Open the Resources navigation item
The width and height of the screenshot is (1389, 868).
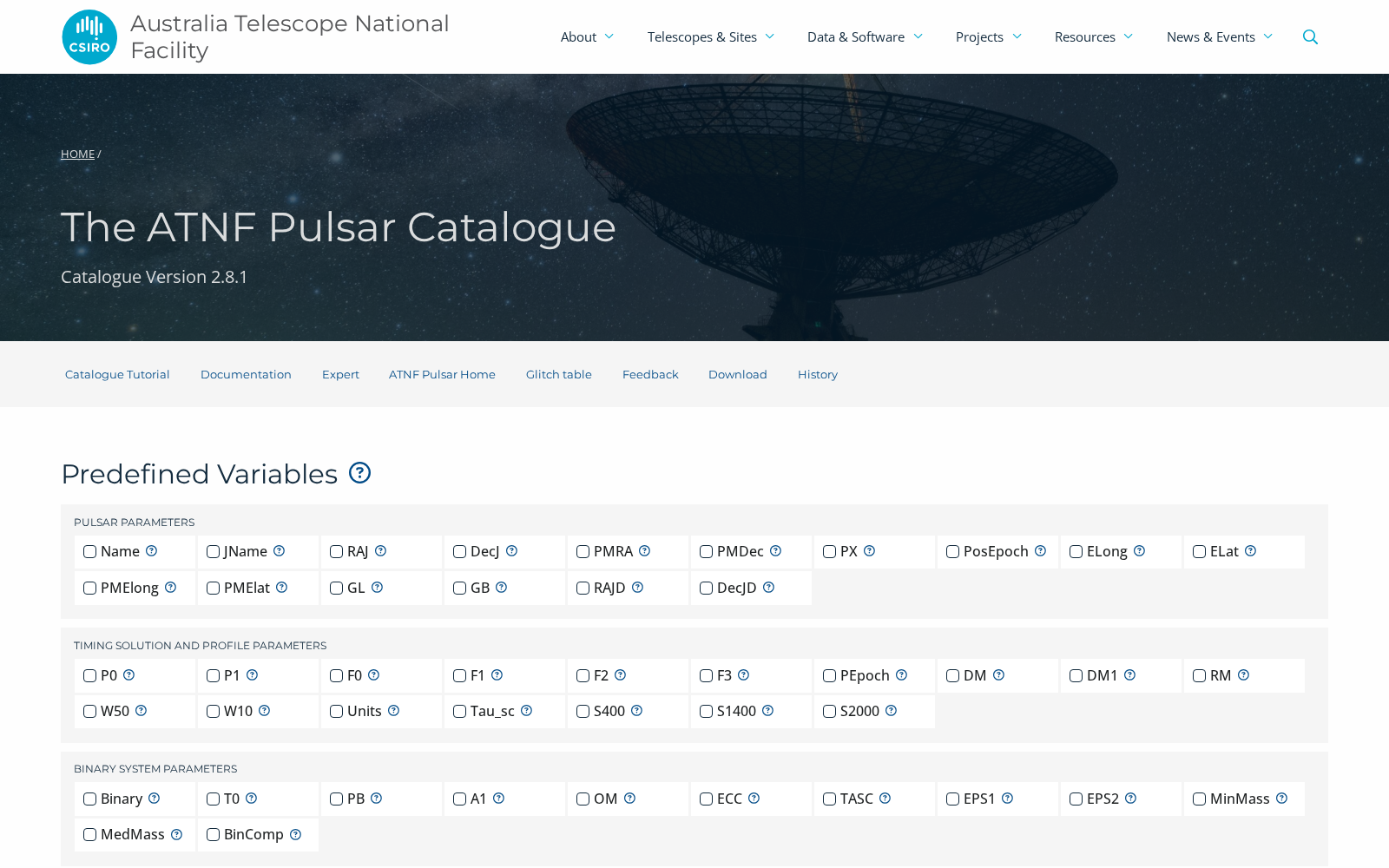1085,36
